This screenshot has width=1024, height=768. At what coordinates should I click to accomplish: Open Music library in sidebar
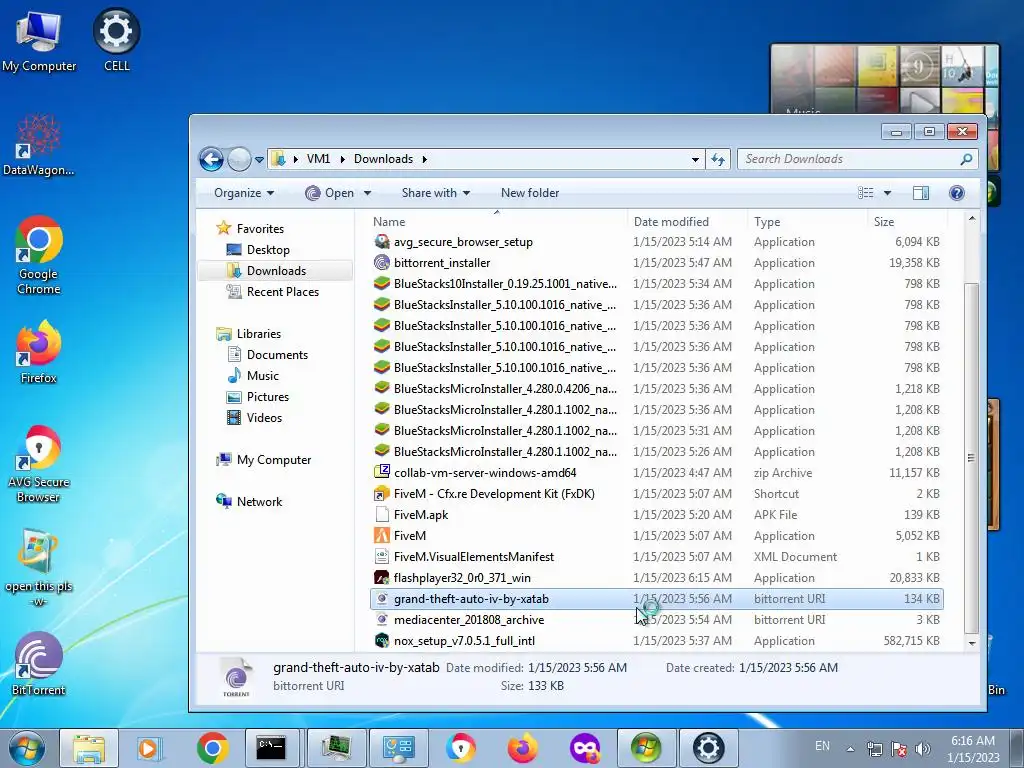tap(263, 376)
